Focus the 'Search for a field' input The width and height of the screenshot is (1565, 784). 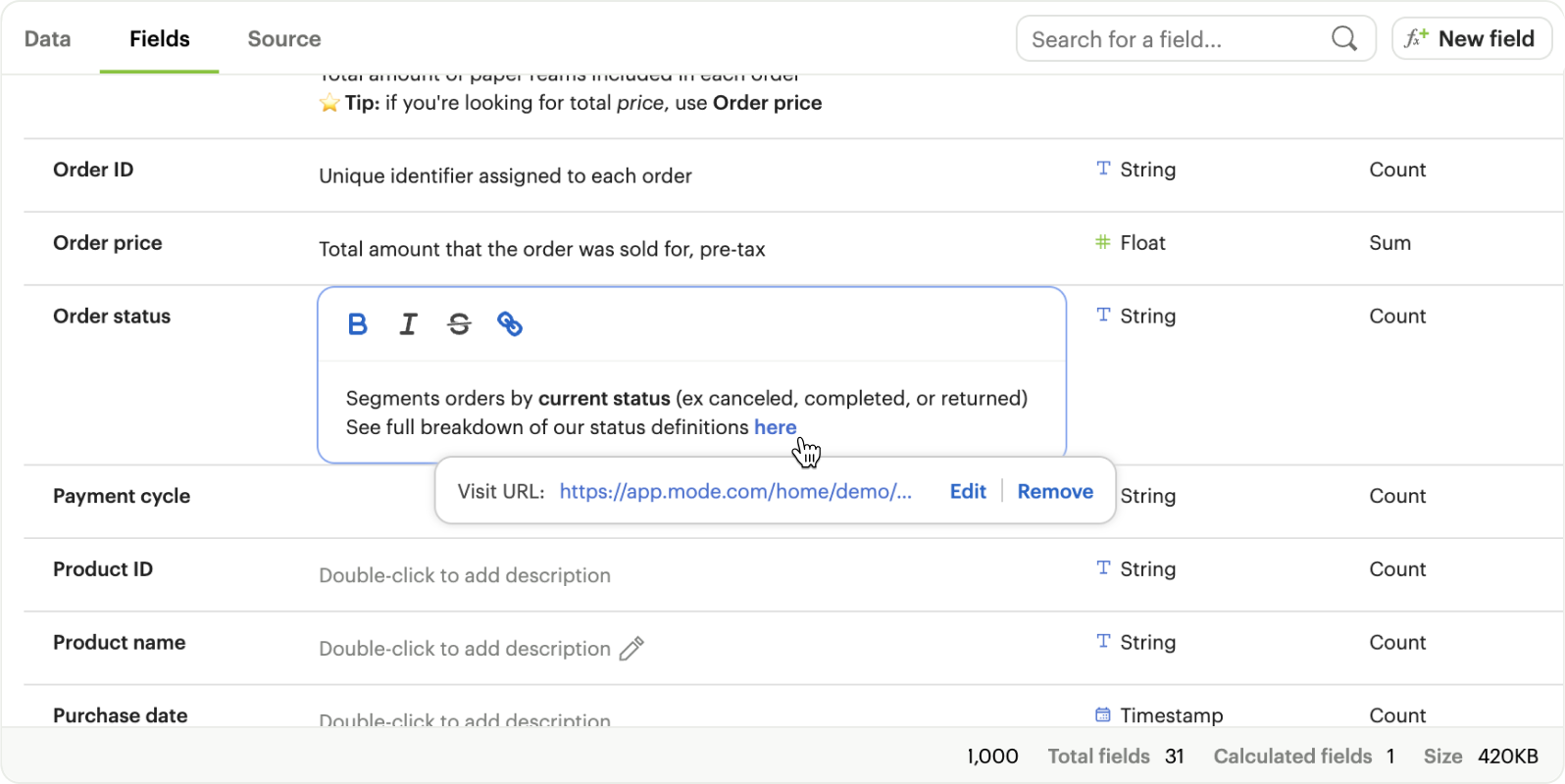pos(1172,39)
